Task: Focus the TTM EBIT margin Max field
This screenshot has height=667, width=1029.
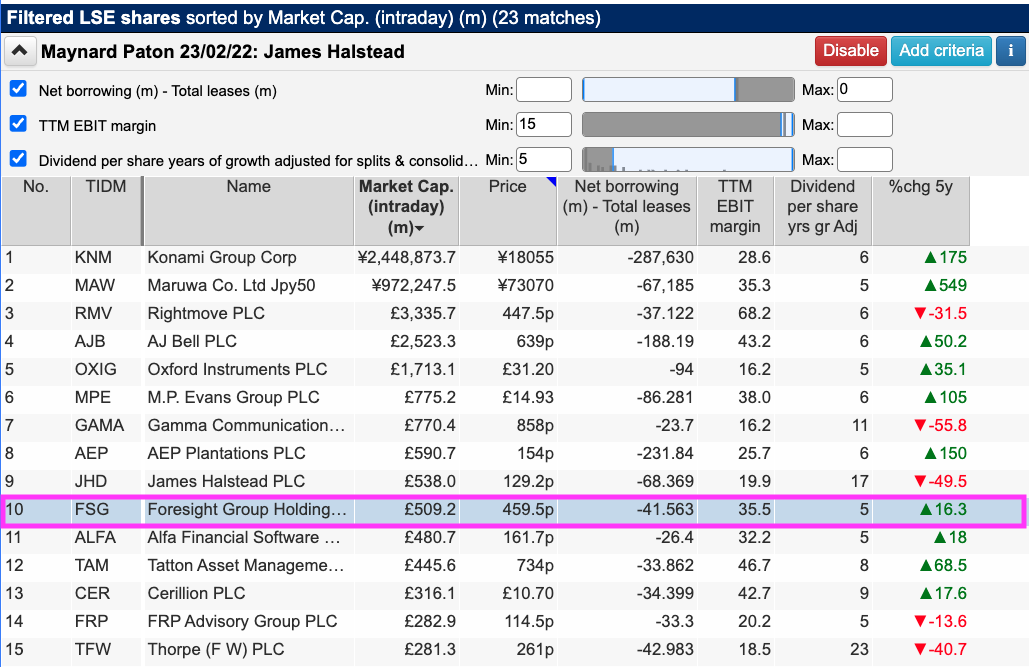Action: click(x=864, y=125)
